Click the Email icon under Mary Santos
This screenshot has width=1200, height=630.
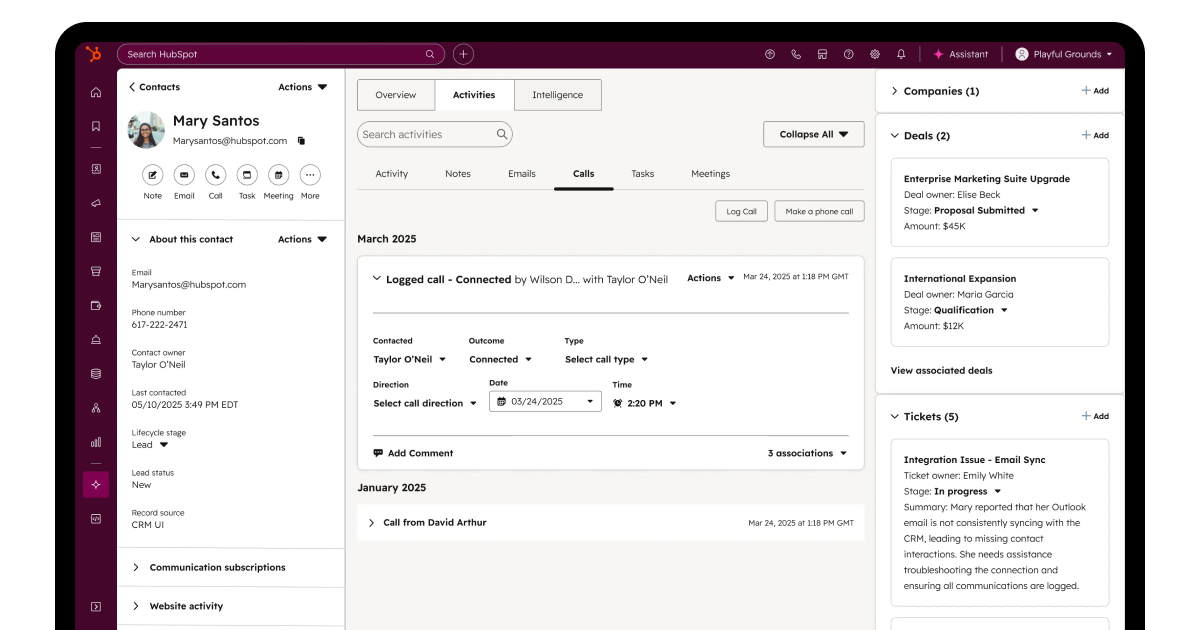(184, 174)
